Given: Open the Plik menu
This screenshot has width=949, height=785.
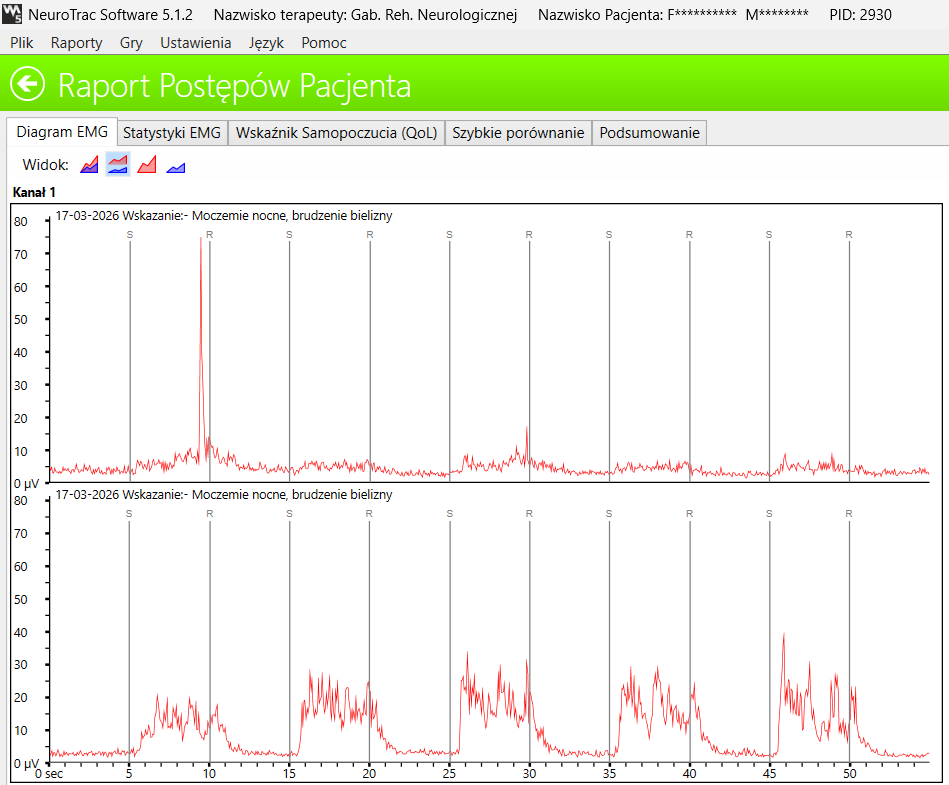Looking at the screenshot, I should (x=22, y=43).
